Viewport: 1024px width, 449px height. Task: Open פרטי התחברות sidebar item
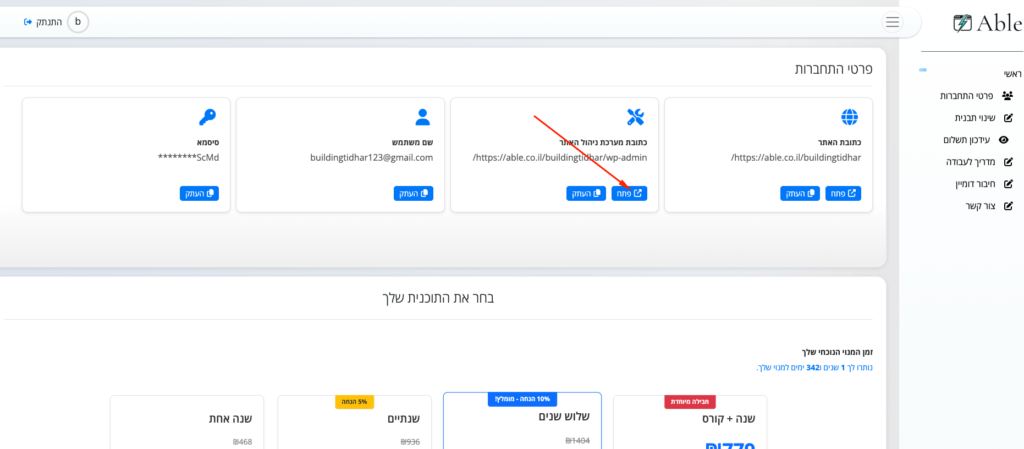[x=976, y=95]
